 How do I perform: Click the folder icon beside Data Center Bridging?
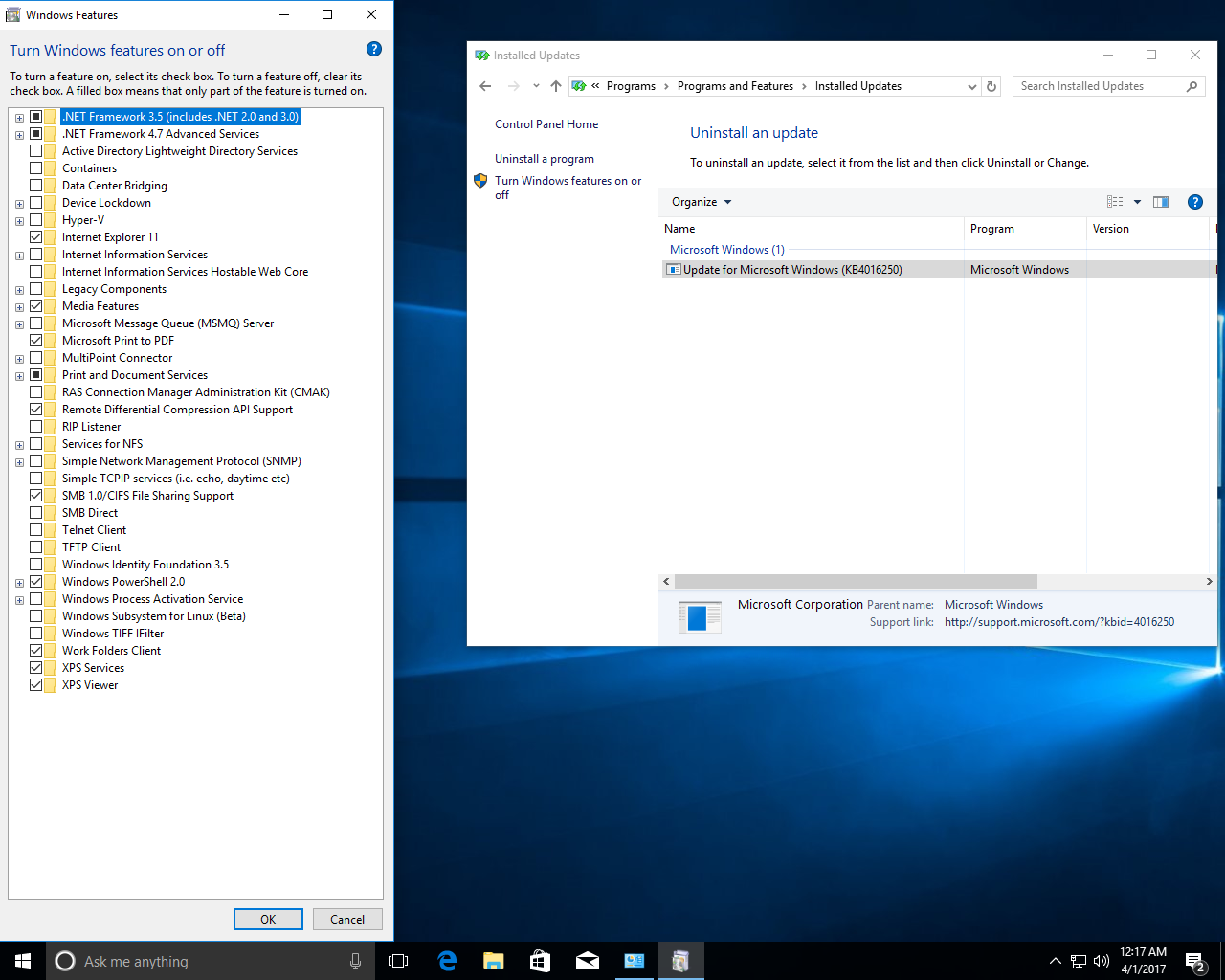50,186
